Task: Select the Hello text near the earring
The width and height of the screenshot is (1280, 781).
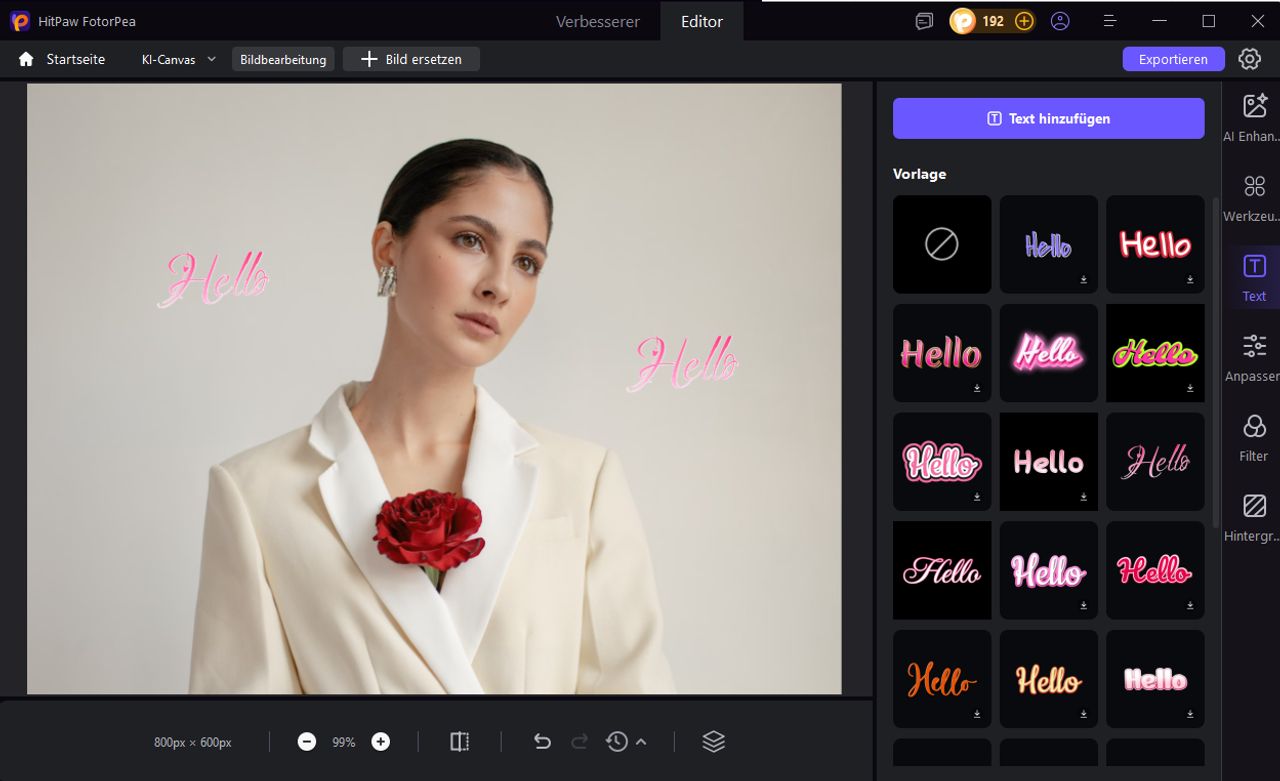Action: 214,278
